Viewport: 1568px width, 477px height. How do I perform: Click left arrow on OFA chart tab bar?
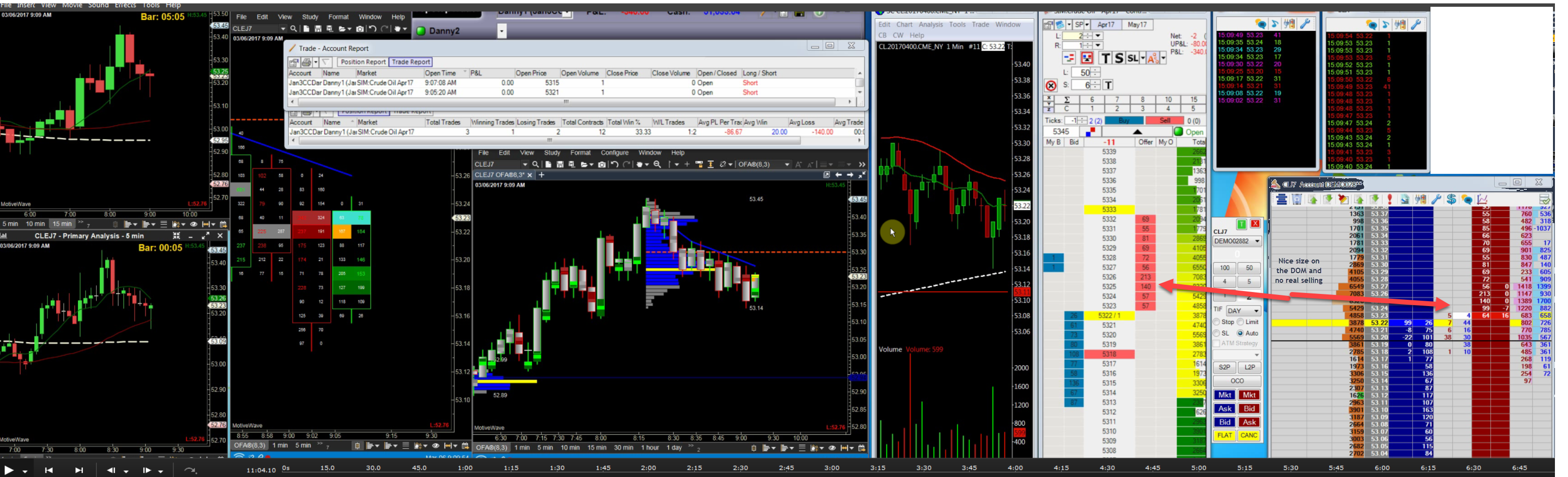(x=839, y=175)
